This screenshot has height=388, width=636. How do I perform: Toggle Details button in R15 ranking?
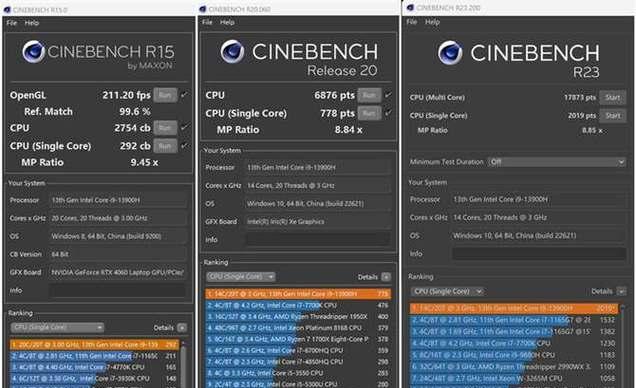click(182, 328)
